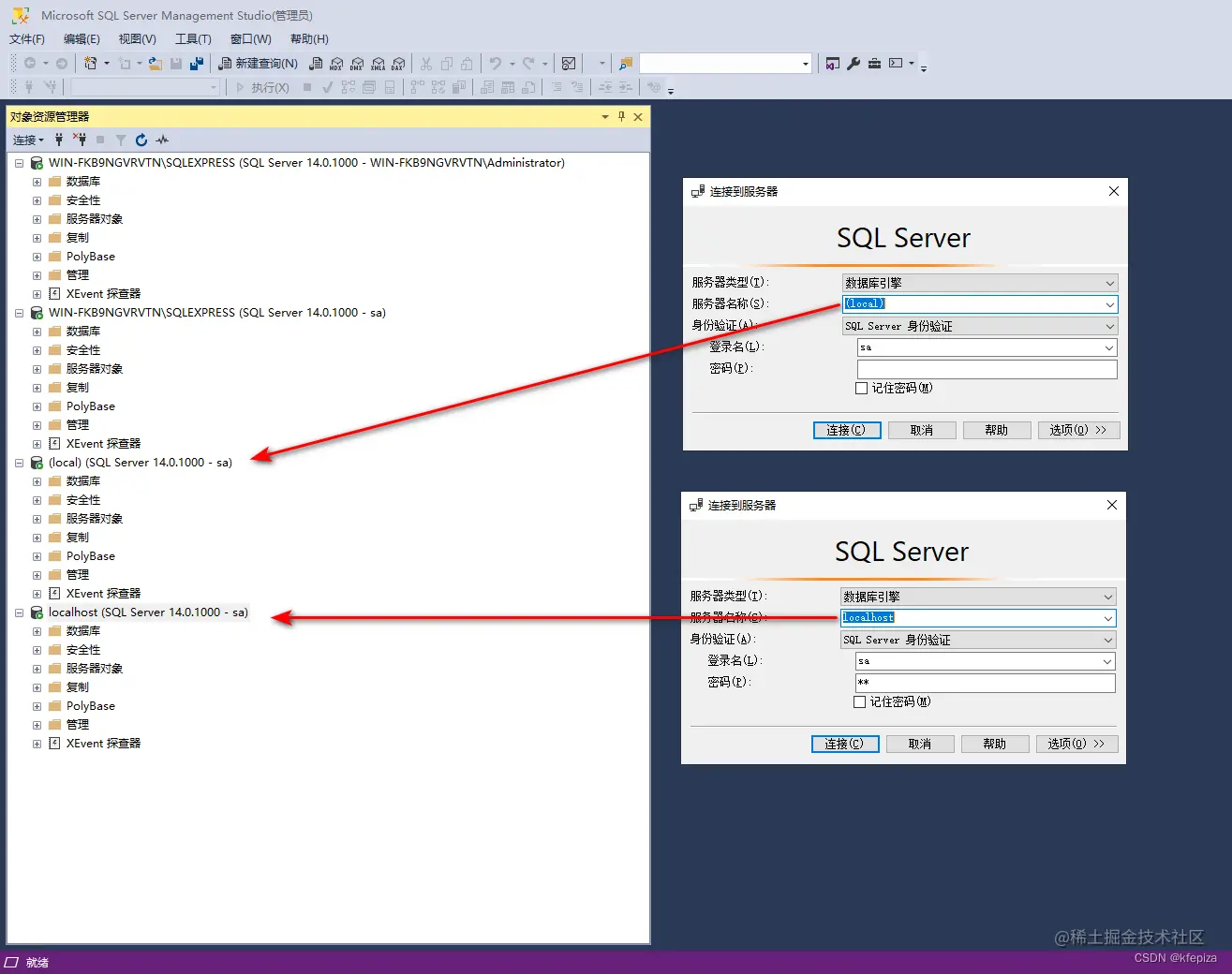Click 取消 in the (local) dialog

coord(922,430)
